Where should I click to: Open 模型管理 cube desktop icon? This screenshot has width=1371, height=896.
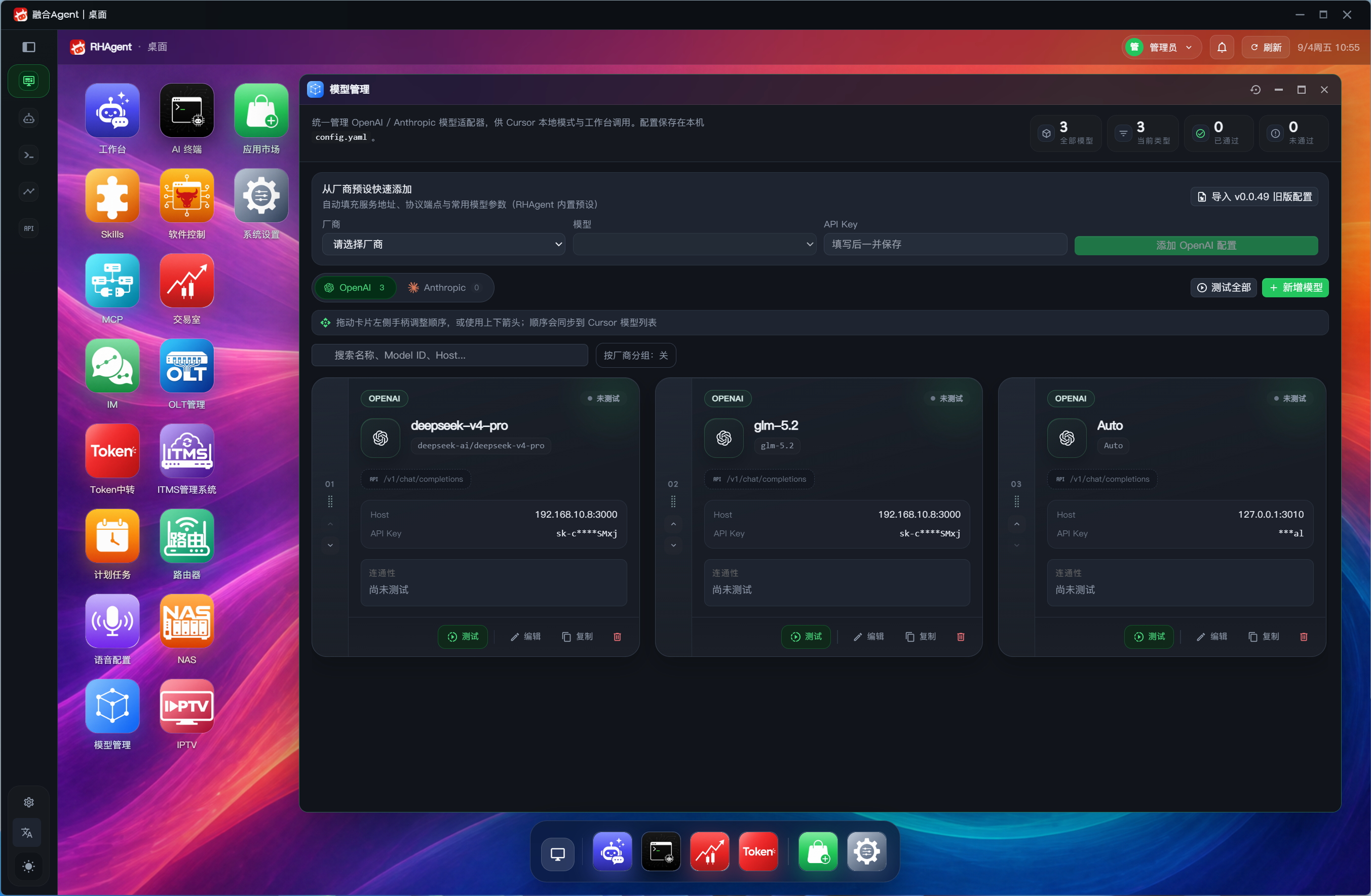pos(112,707)
